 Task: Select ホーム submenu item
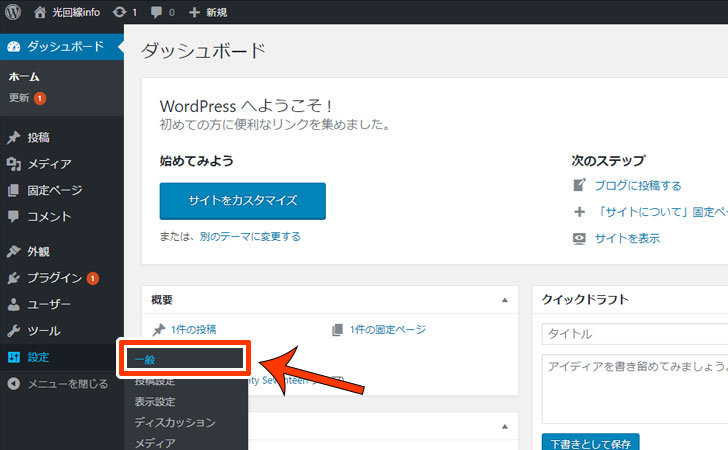[24, 77]
